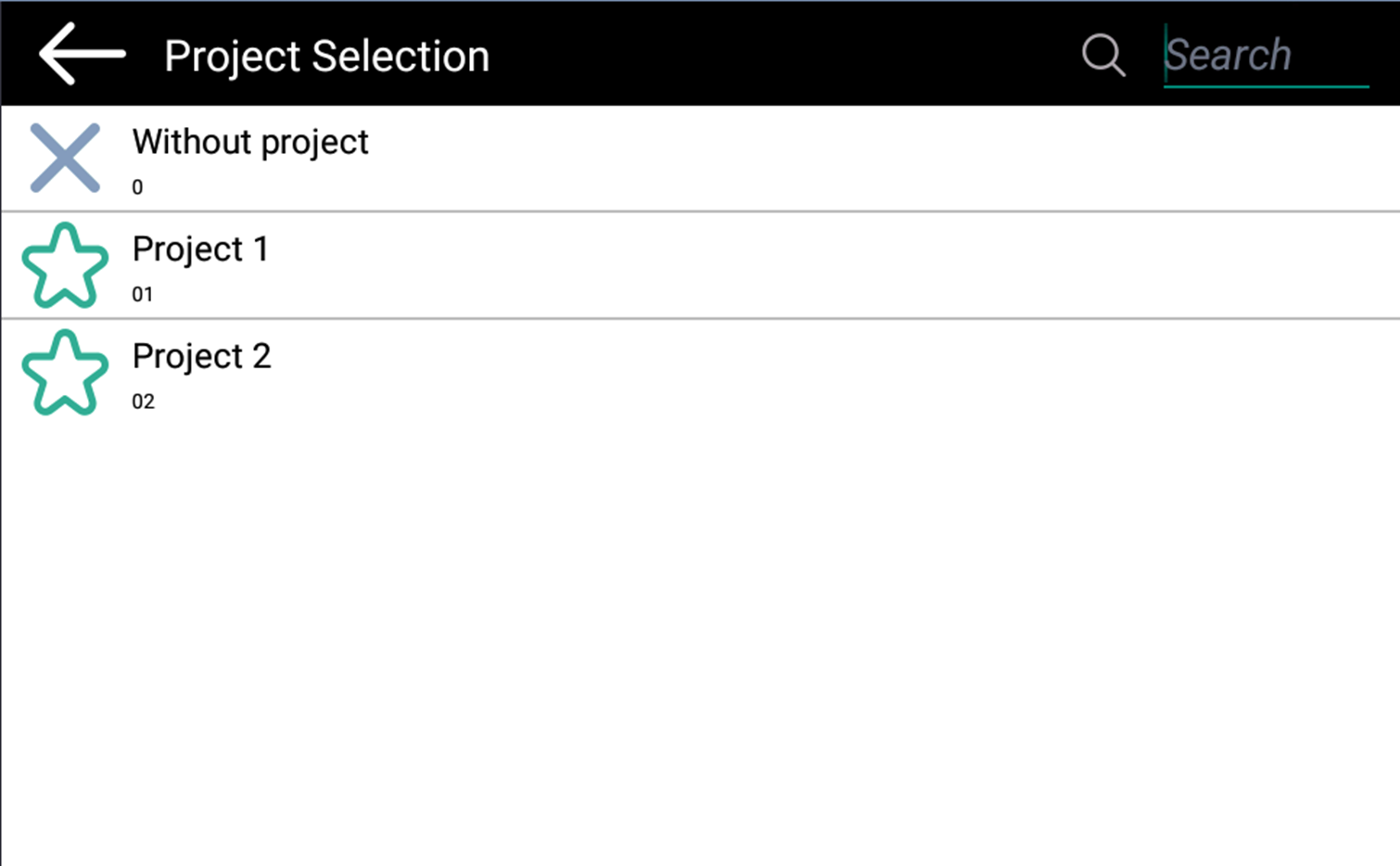The image size is (1400, 866).
Task: Click the empty right side of Project 1 row
Action: point(927,266)
